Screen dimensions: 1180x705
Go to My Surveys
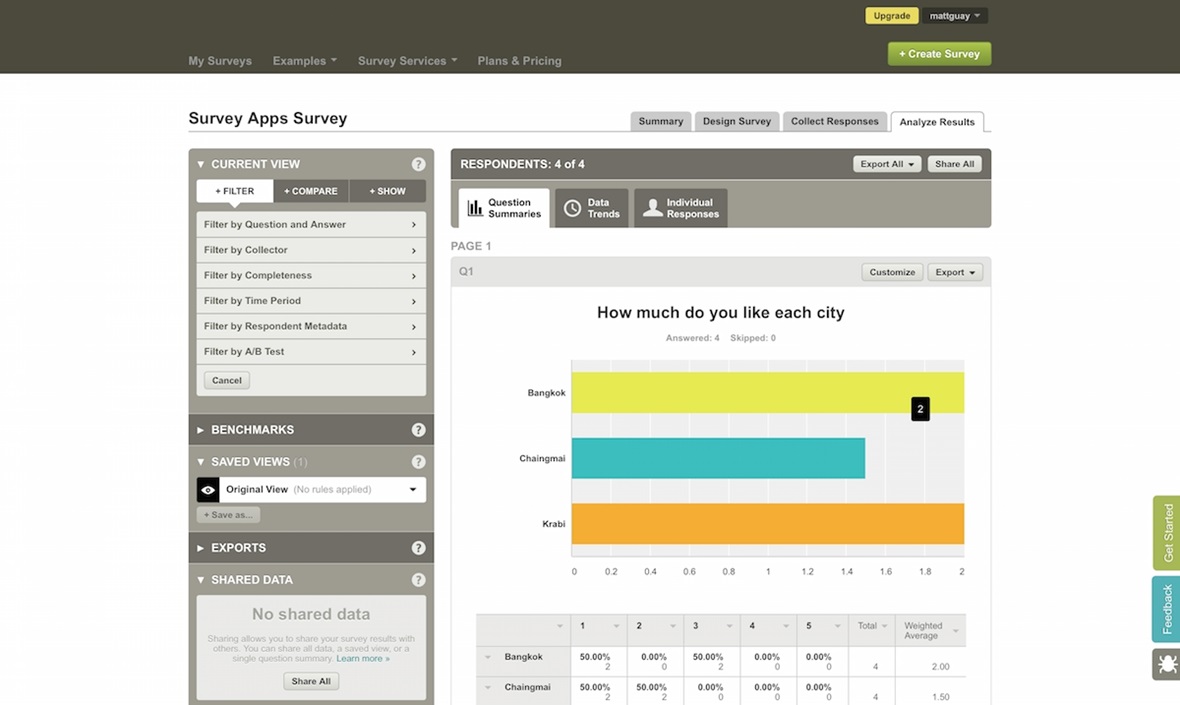click(220, 61)
